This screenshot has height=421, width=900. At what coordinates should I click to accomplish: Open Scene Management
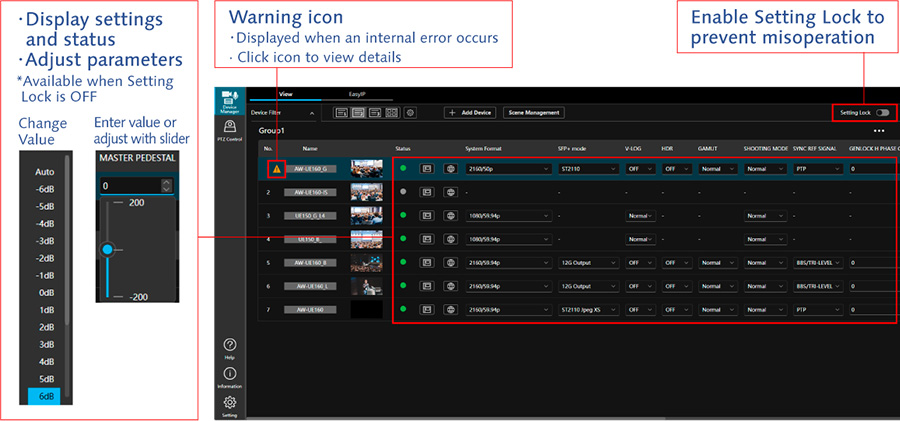coord(534,113)
